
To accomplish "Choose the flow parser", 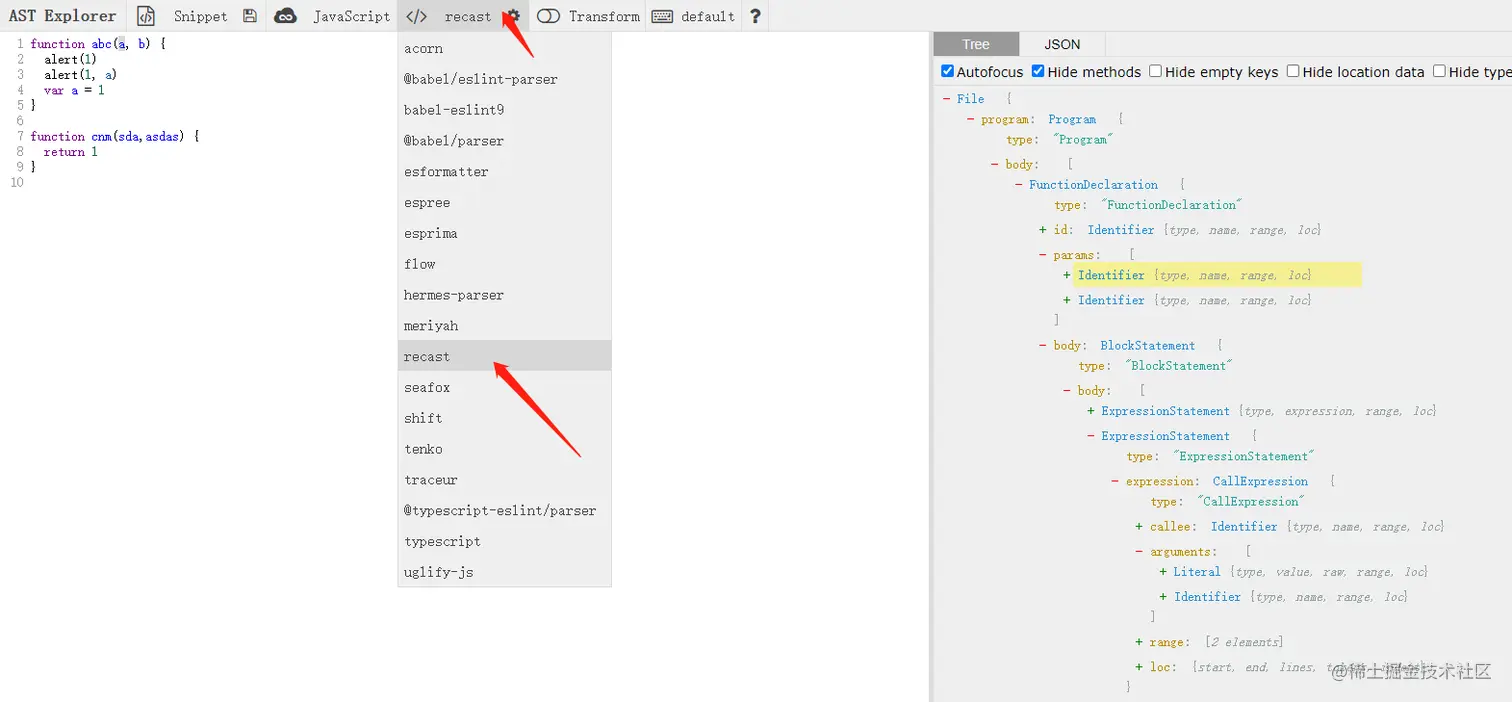I will point(504,264).
